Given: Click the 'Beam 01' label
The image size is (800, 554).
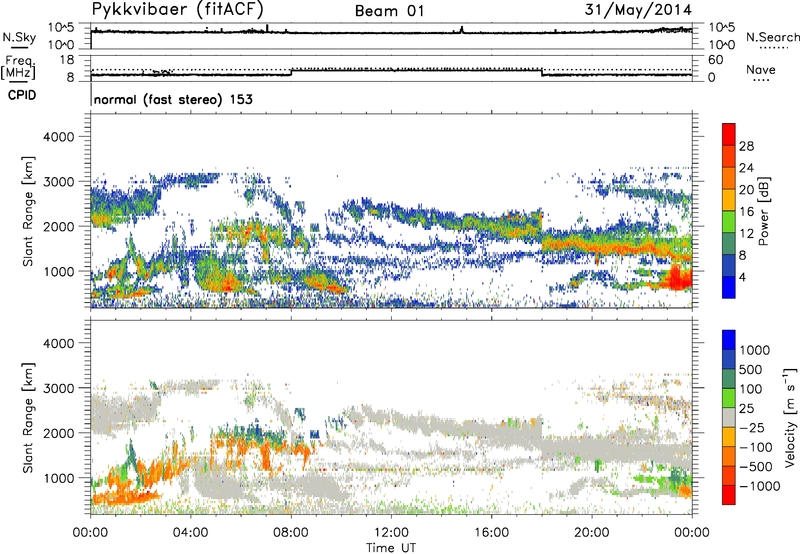Looking at the screenshot, I should (x=389, y=11).
